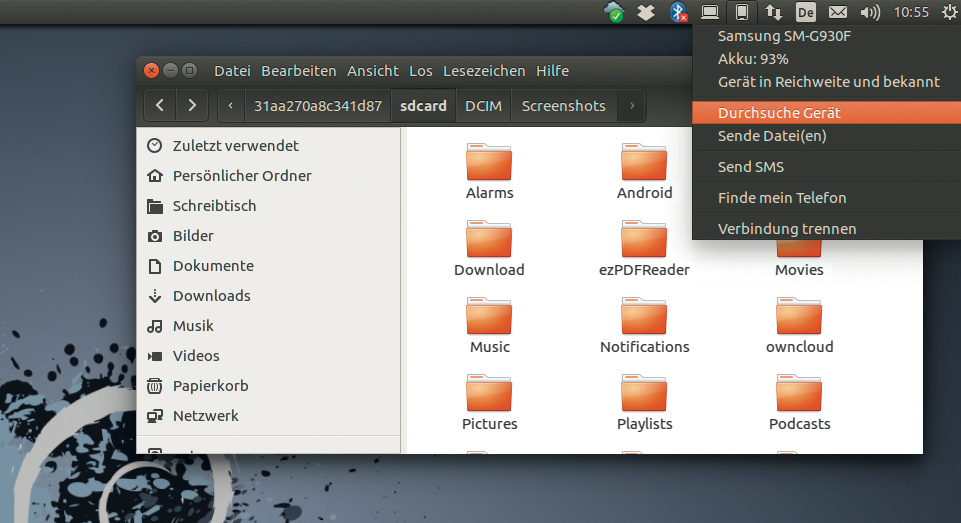Open the network connection arrows indicator
This screenshot has height=523, width=961.
tap(774, 12)
